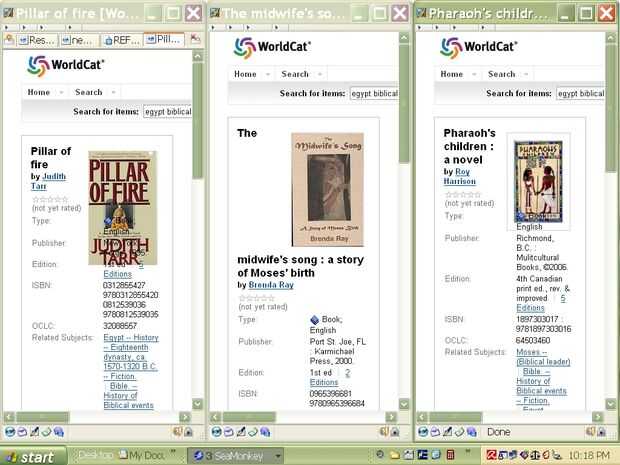The image size is (620, 465).
Task: Click Pharaoh's children book cover thumbnail
Action: [x=539, y=181]
